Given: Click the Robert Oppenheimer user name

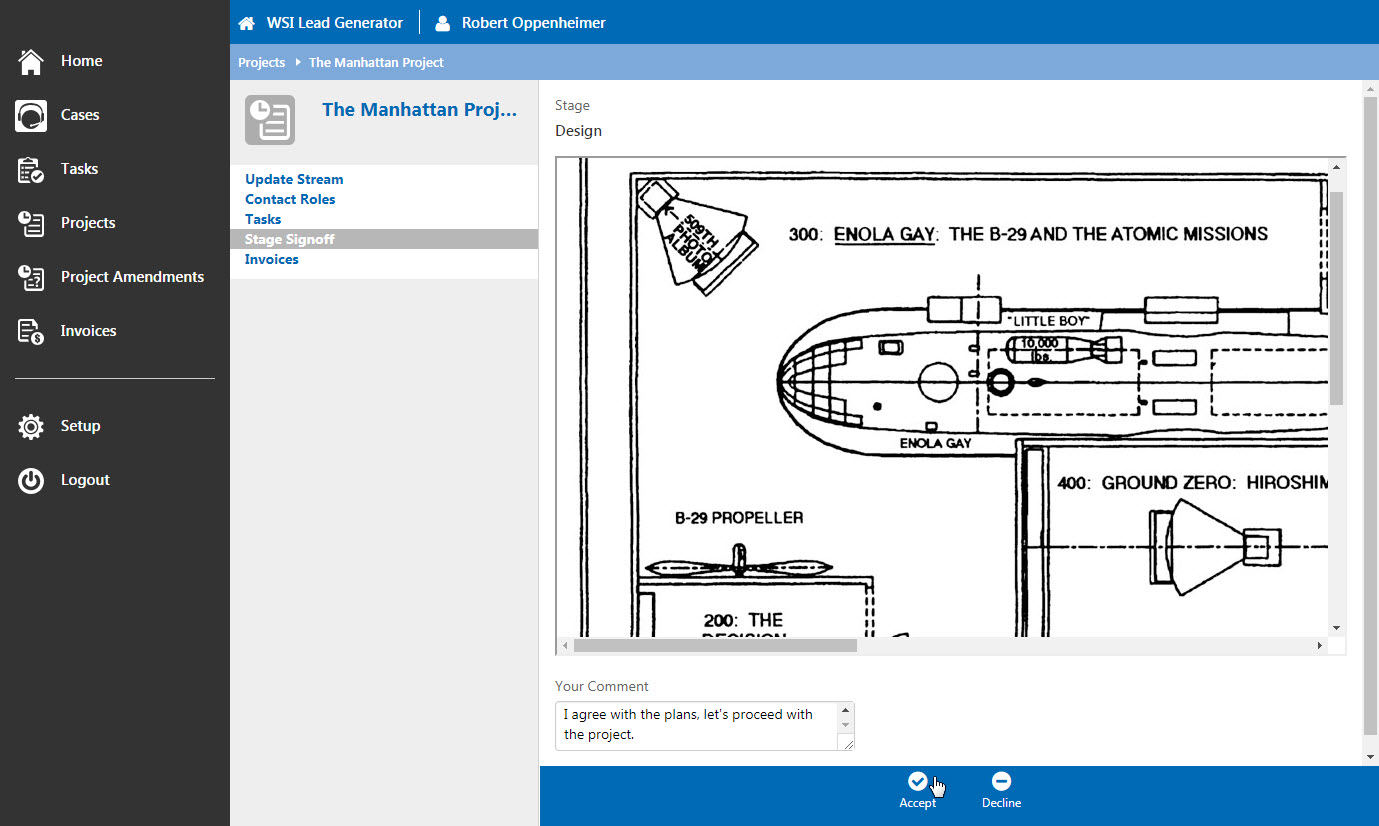Looking at the screenshot, I should (533, 23).
